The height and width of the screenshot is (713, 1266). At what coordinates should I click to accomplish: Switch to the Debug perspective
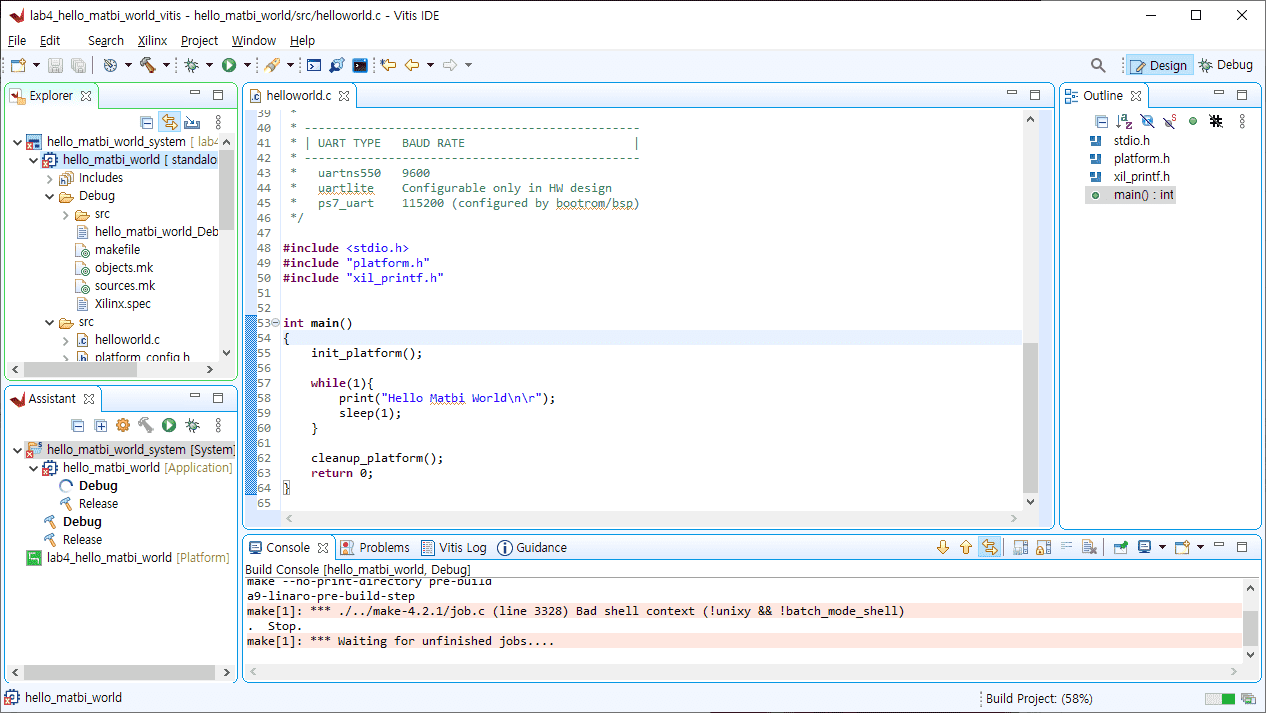click(1225, 65)
